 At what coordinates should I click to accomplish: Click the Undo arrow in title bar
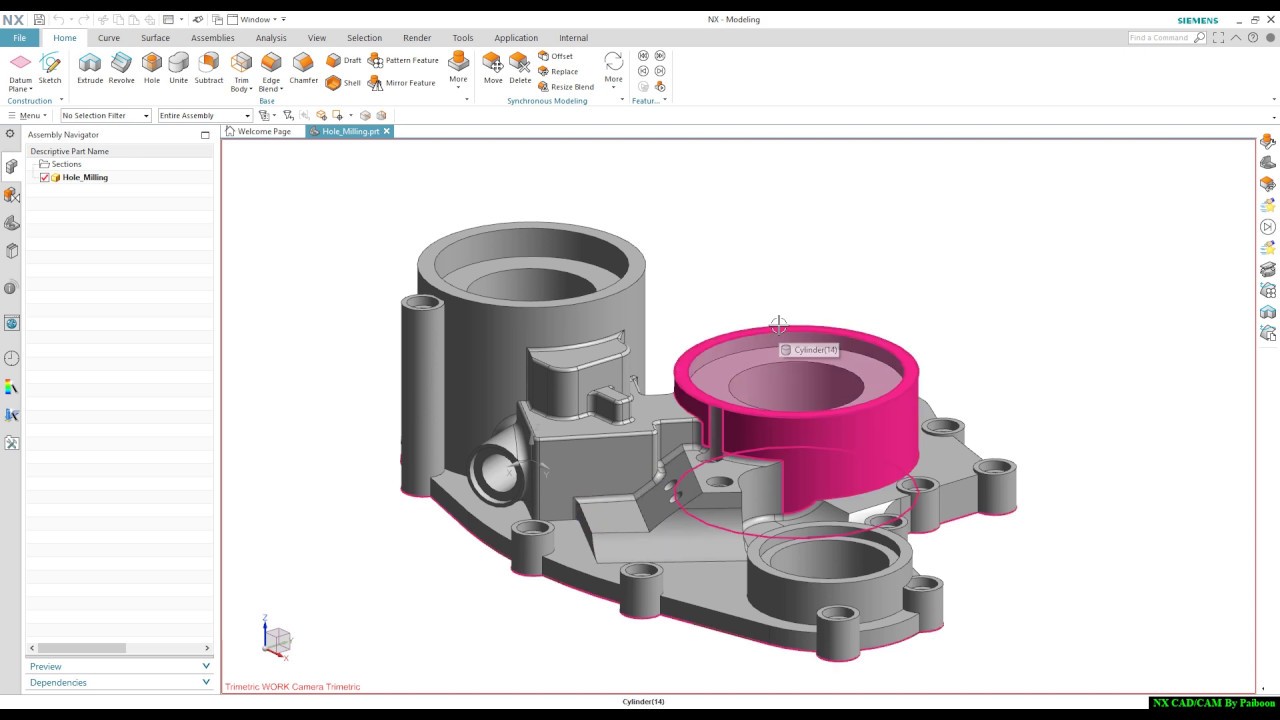coord(59,19)
